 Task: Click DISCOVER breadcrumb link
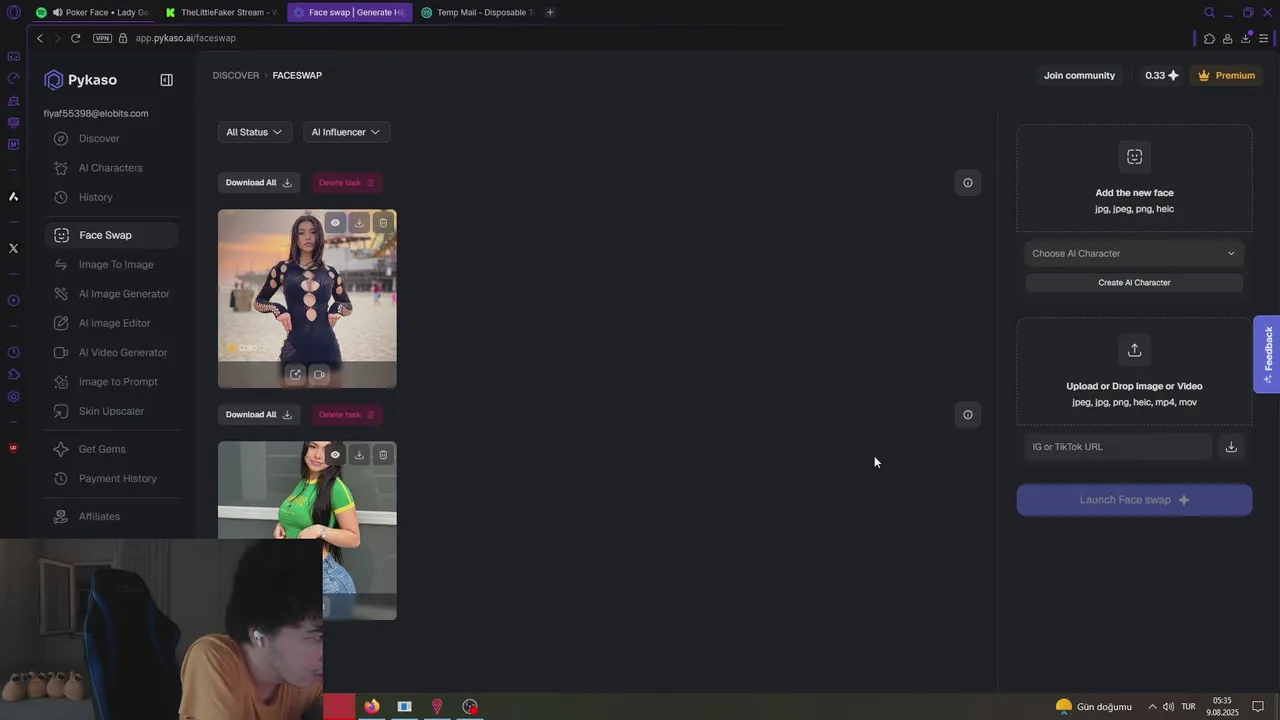(x=236, y=76)
